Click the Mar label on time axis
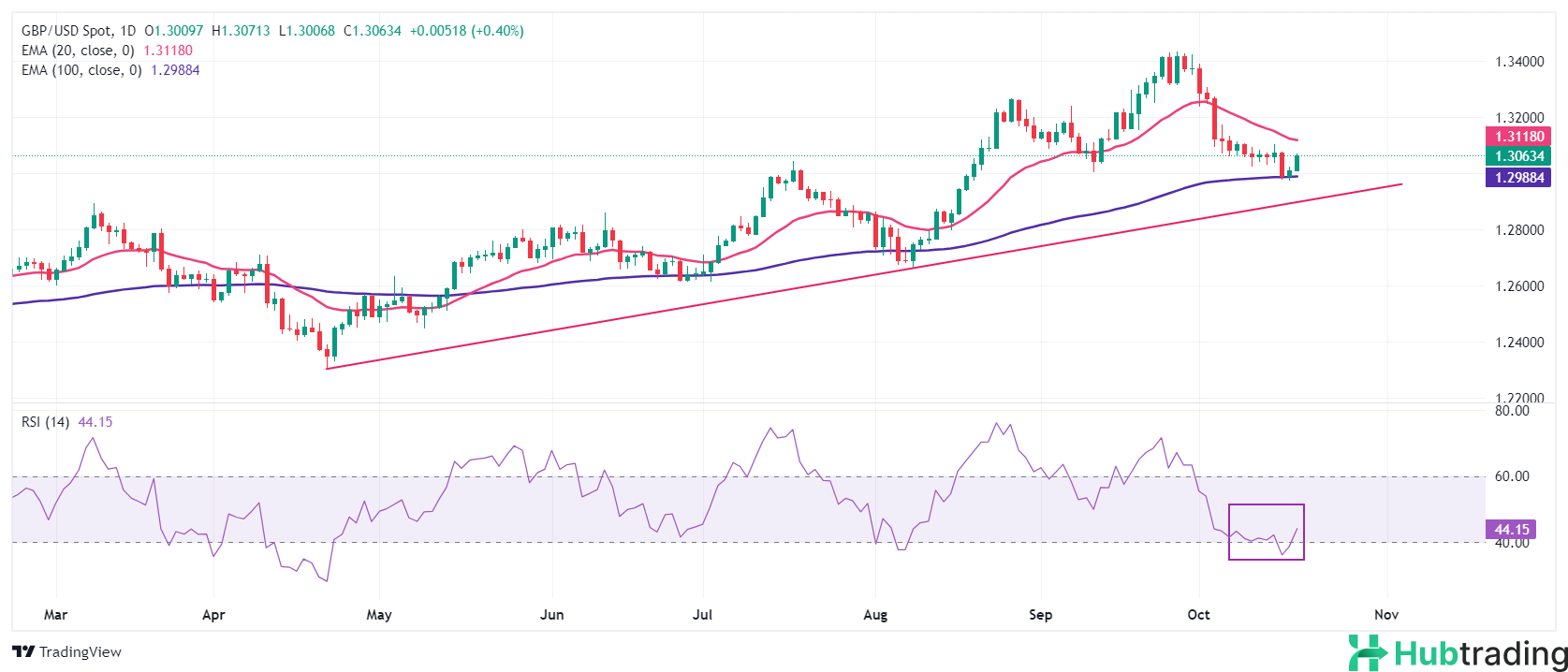This screenshot has width=1568, height=672. 56,615
